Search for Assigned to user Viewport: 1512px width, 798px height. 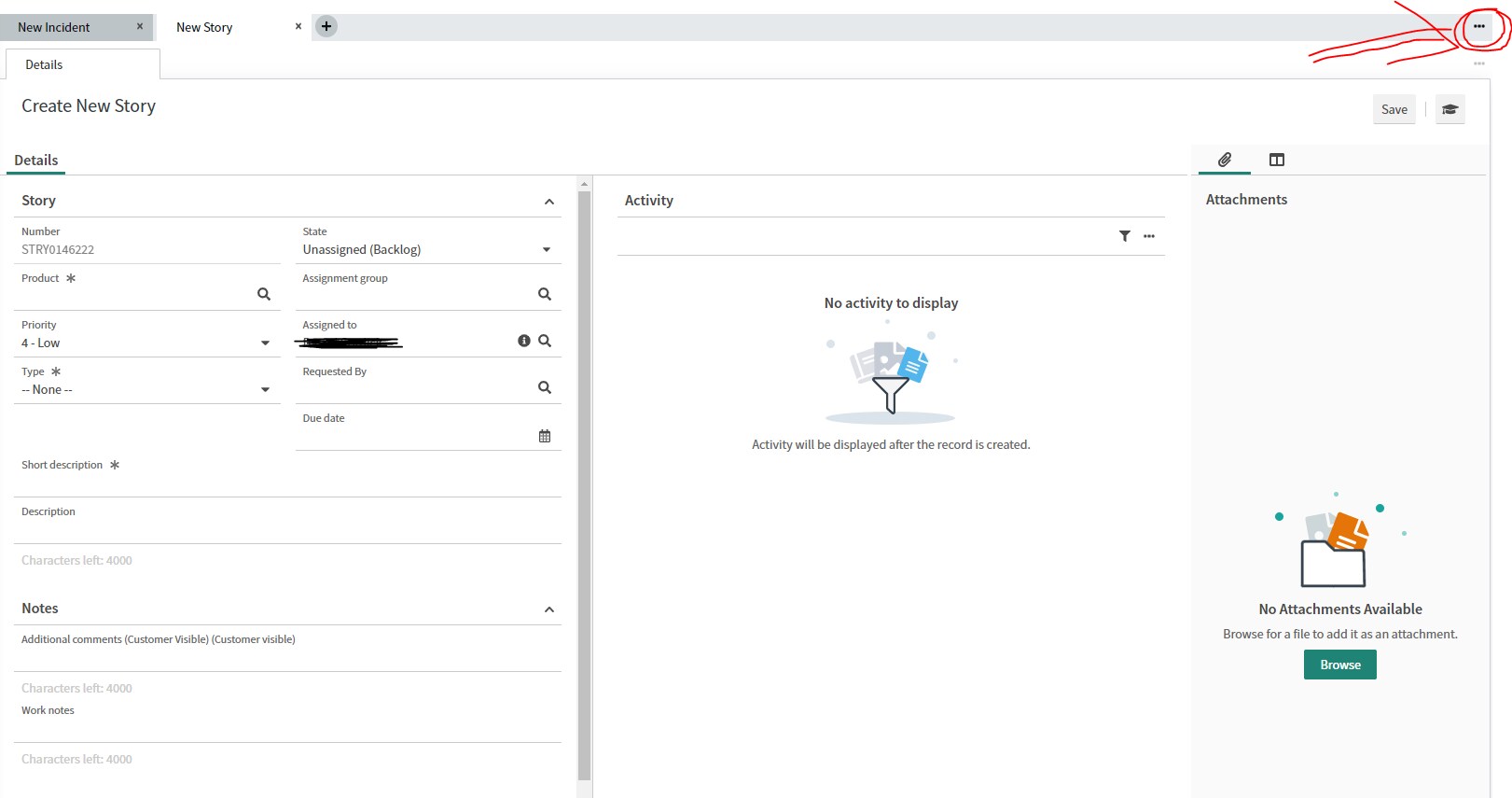tap(545, 341)
